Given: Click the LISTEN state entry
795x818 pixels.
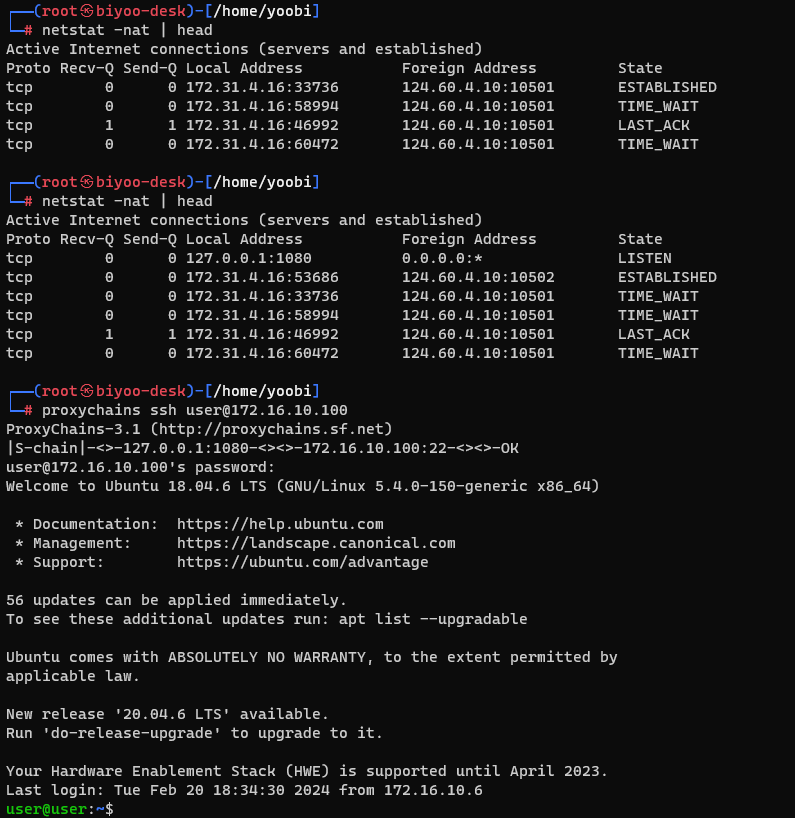Looking at the screenshot, I should click(x=645, y=258).
